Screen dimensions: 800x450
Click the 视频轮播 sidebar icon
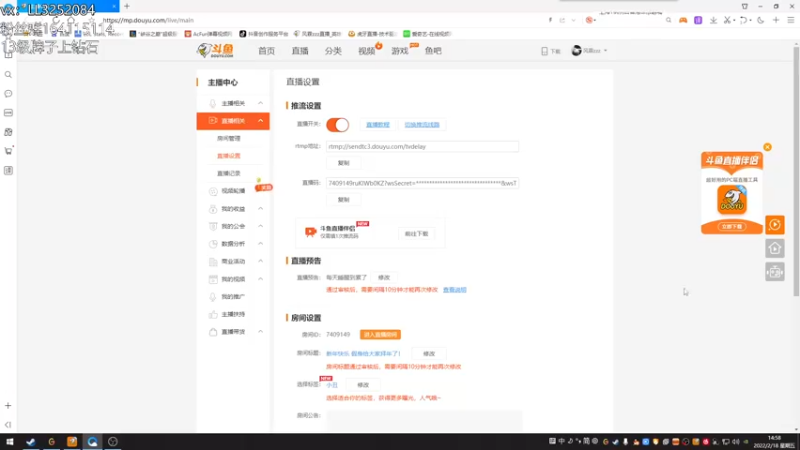(213, 191)
